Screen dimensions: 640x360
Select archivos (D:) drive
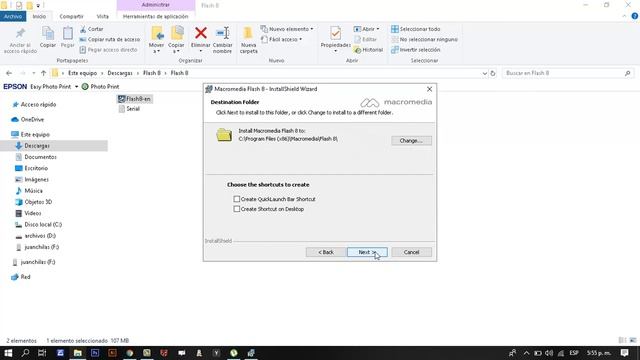[x=36, y=236]
